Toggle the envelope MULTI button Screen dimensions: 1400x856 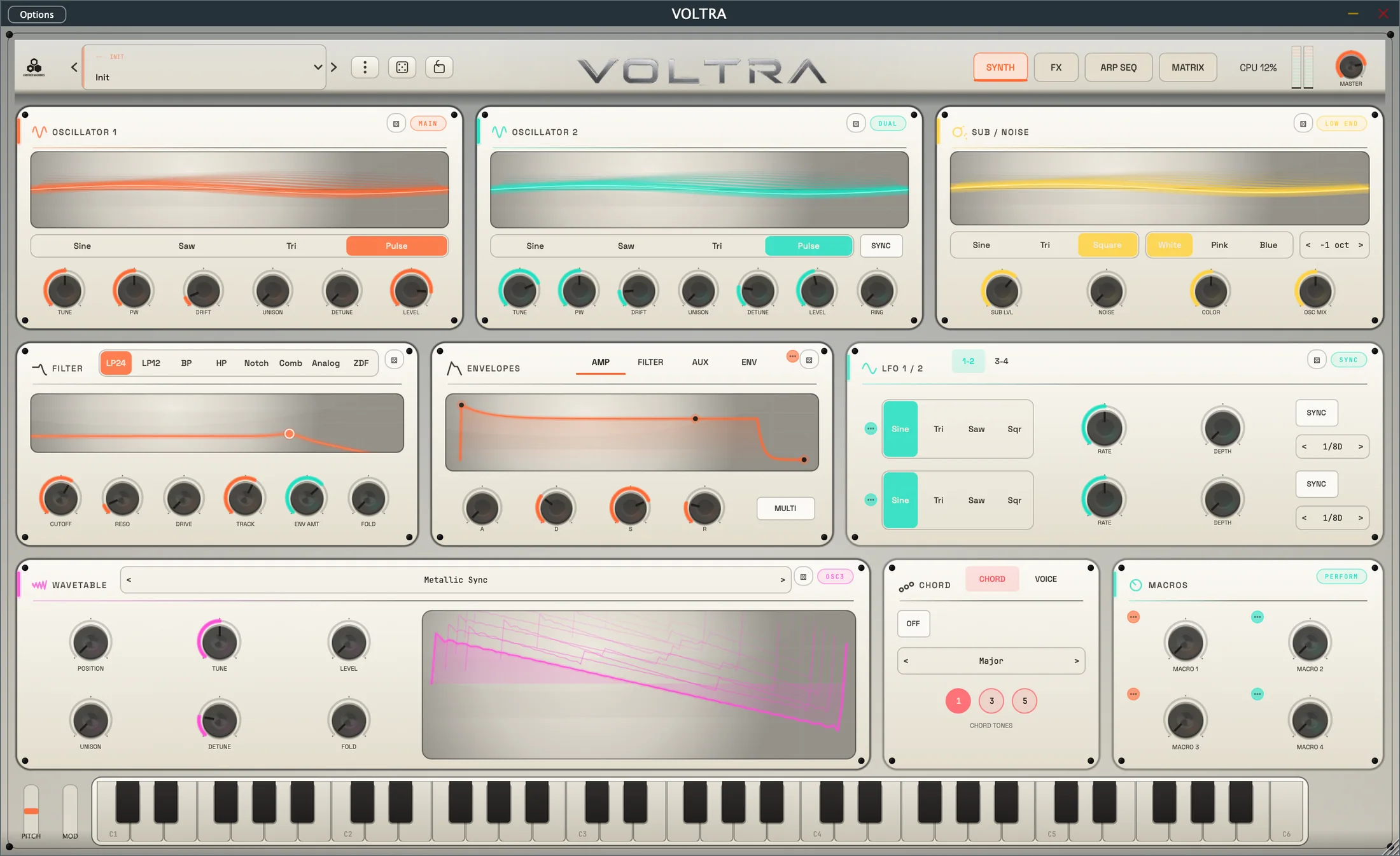[785, 508]
